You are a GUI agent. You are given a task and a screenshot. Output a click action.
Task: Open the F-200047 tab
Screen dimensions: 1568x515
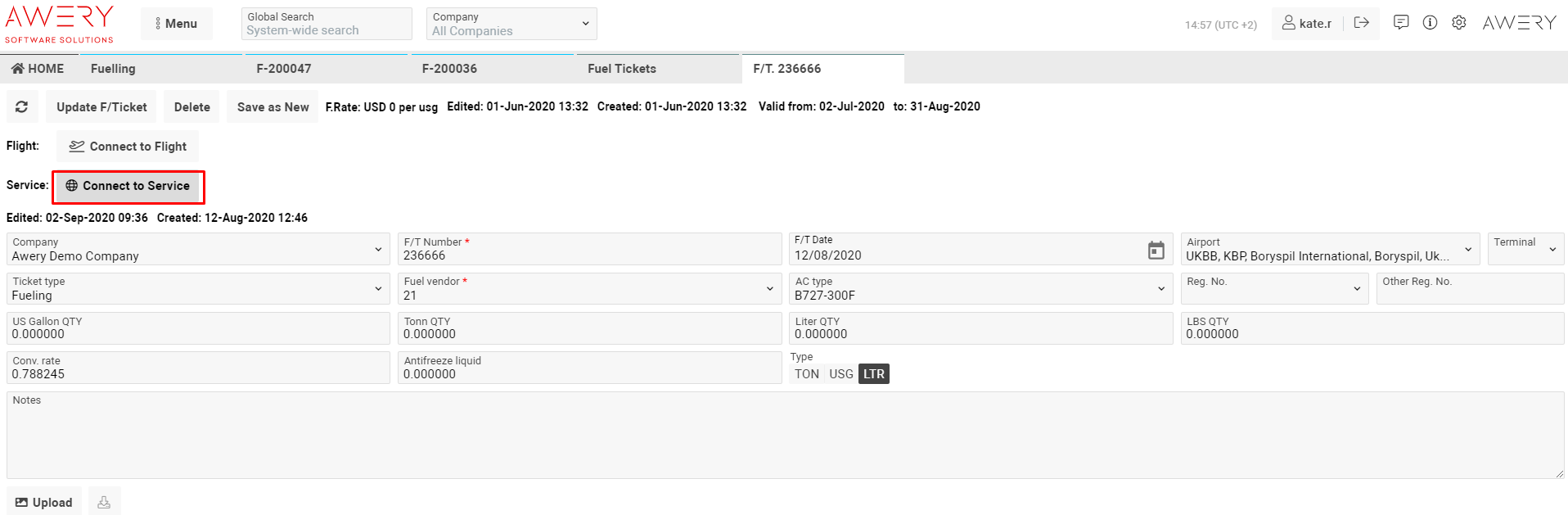pyautogui.click(x=283, y=69)
